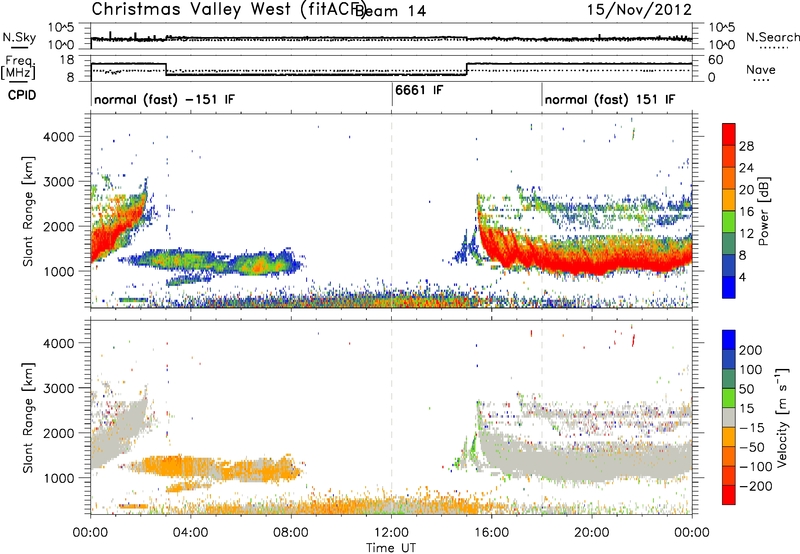Select the "20" label on power colorbar
This screenshot has height=554, width=800.
point(746,190)
